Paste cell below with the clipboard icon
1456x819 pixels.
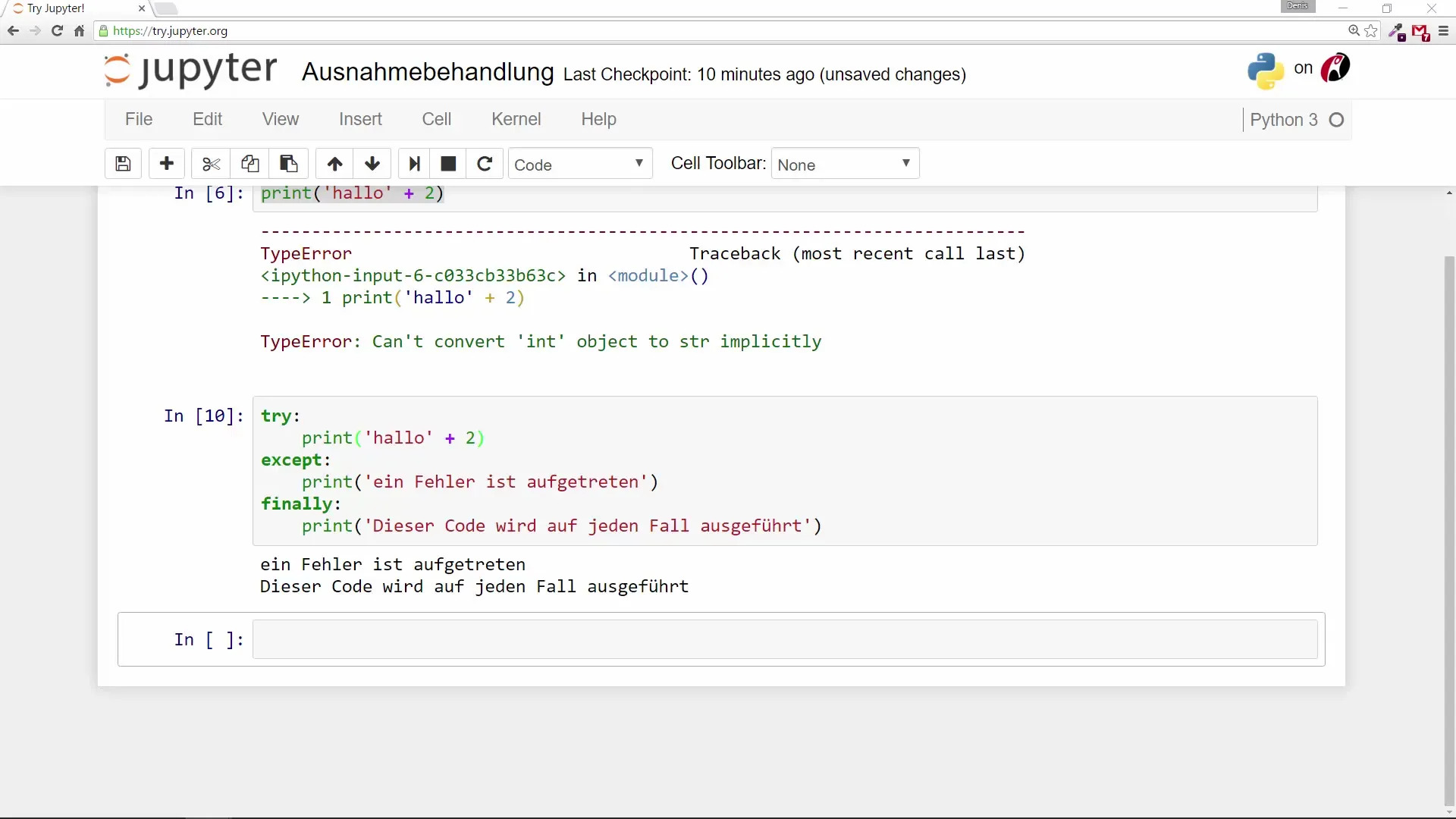point(288,164)
